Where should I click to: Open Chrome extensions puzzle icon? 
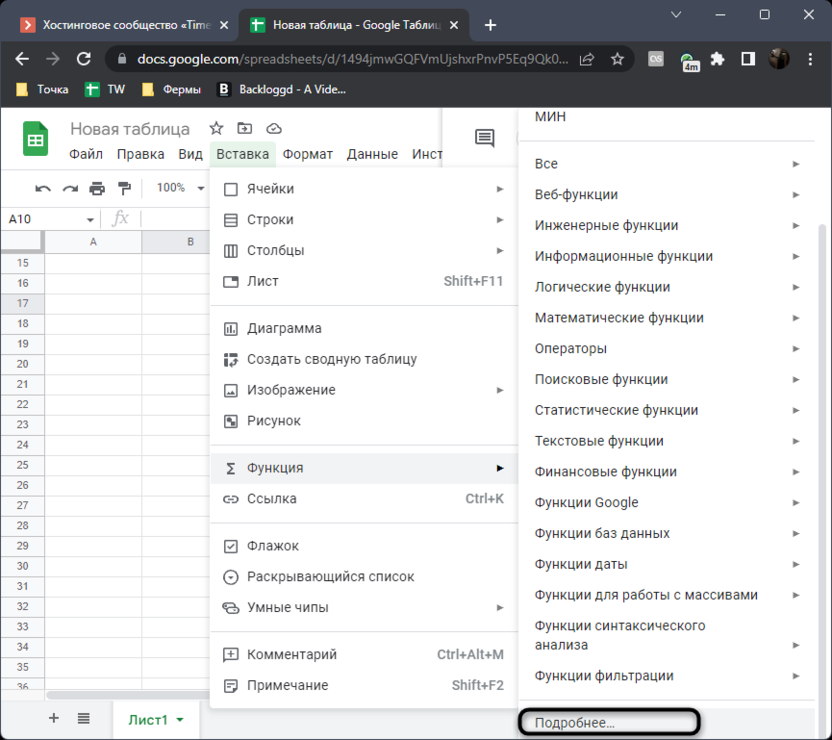717,59
